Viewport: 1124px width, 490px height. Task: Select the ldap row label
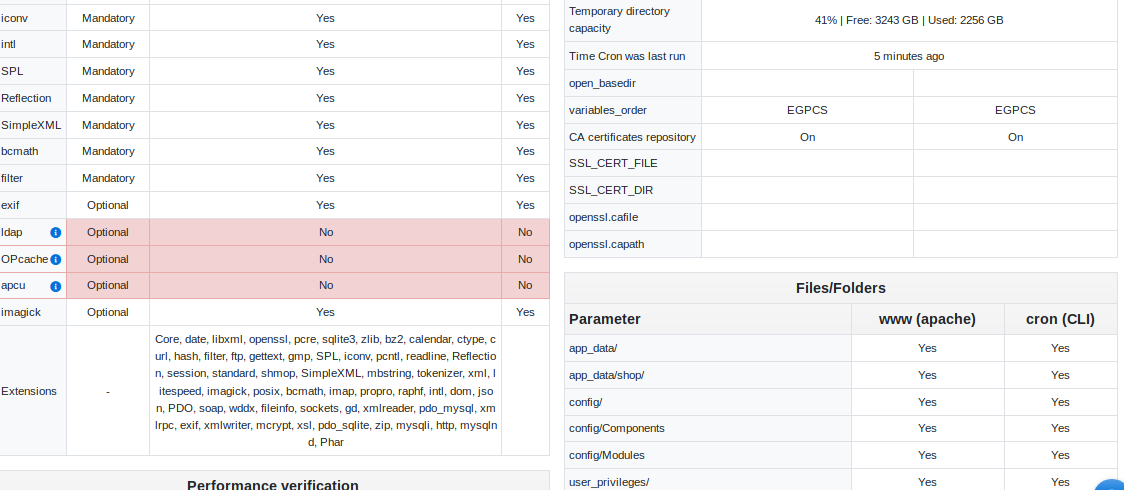(12, 232)
